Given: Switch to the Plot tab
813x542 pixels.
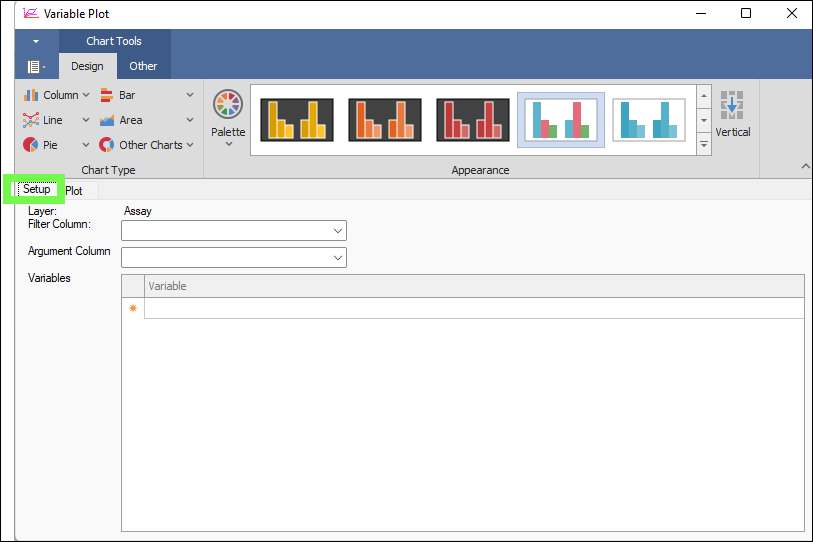Looking at the screenshot, I should click(74, 190).
